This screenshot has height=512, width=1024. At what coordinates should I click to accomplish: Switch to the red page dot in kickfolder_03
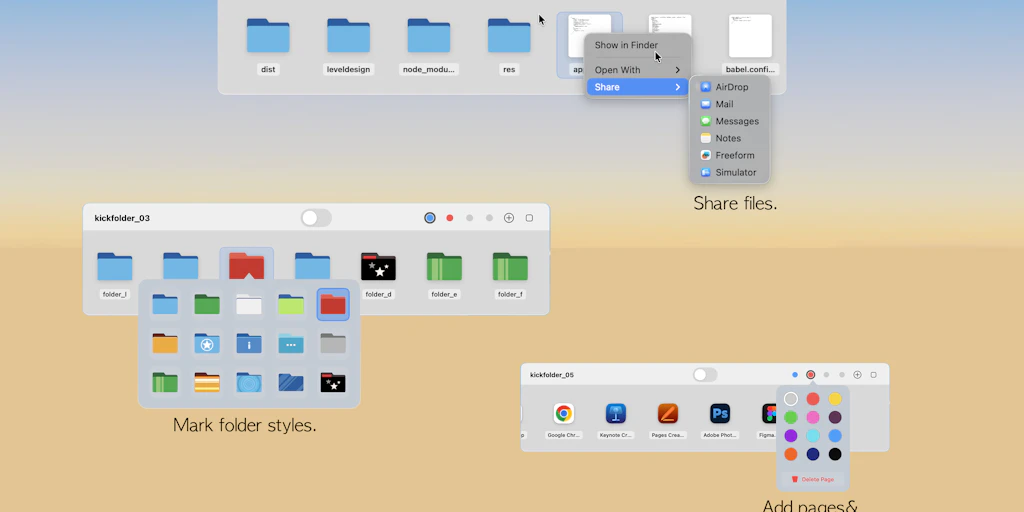(449, 218)
